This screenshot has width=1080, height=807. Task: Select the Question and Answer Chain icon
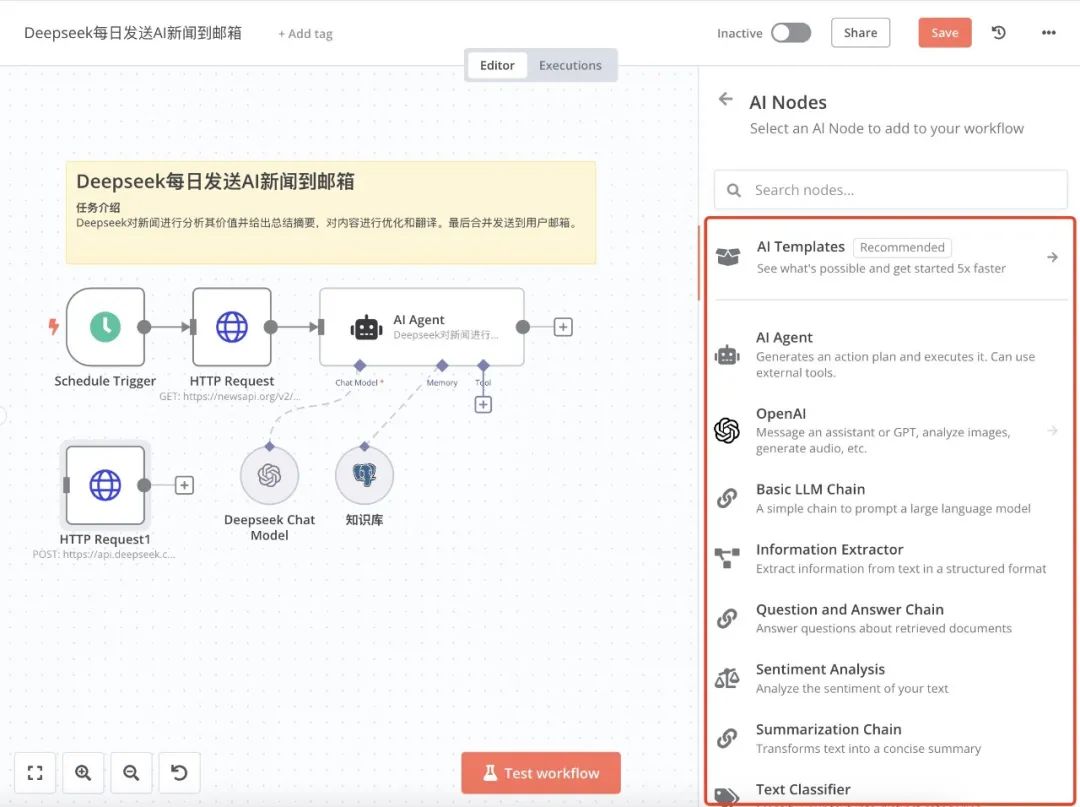point(727,618)
